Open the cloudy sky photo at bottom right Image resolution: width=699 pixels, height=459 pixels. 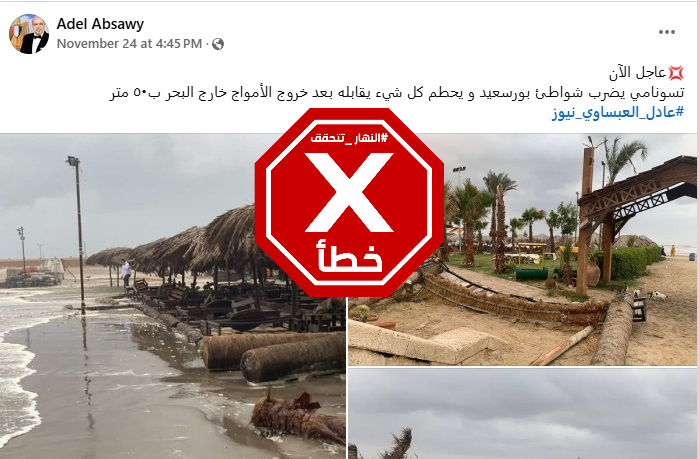click(x=522, y=414)
